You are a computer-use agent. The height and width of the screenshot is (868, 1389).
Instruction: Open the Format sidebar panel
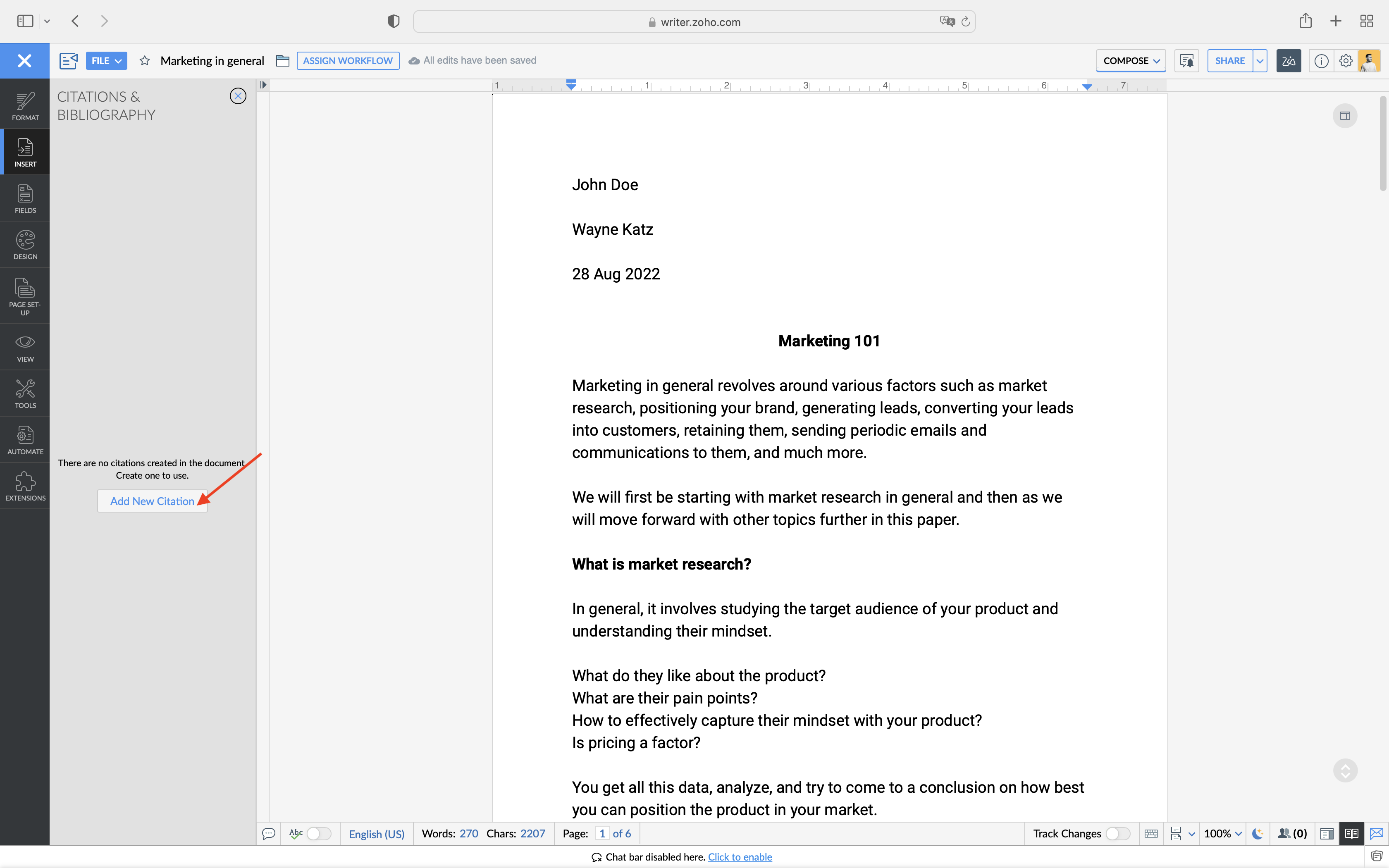25,106
